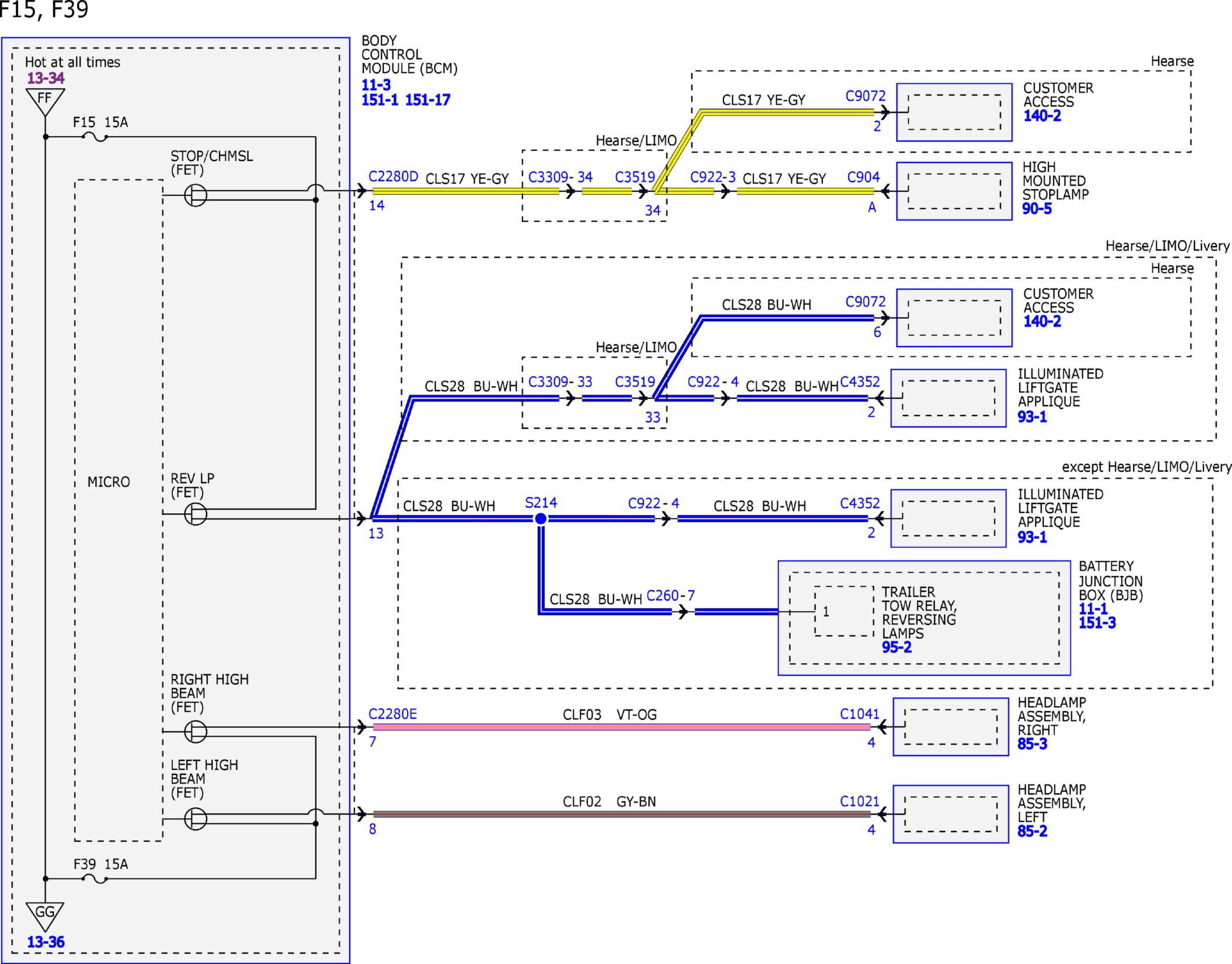Select the CLF02 GY-BN wire
Viewport: 1232px width, 964px height.
point(622,814)
